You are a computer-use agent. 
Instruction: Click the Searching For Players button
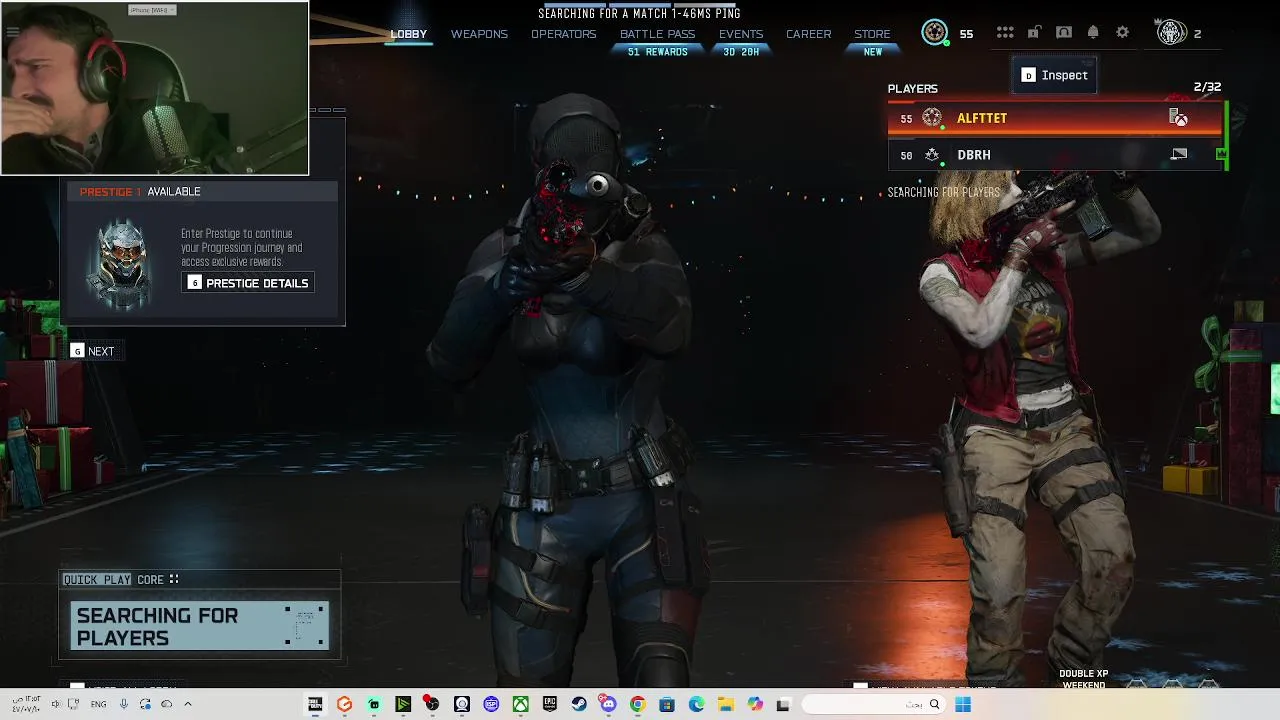[x=199, y=626]
